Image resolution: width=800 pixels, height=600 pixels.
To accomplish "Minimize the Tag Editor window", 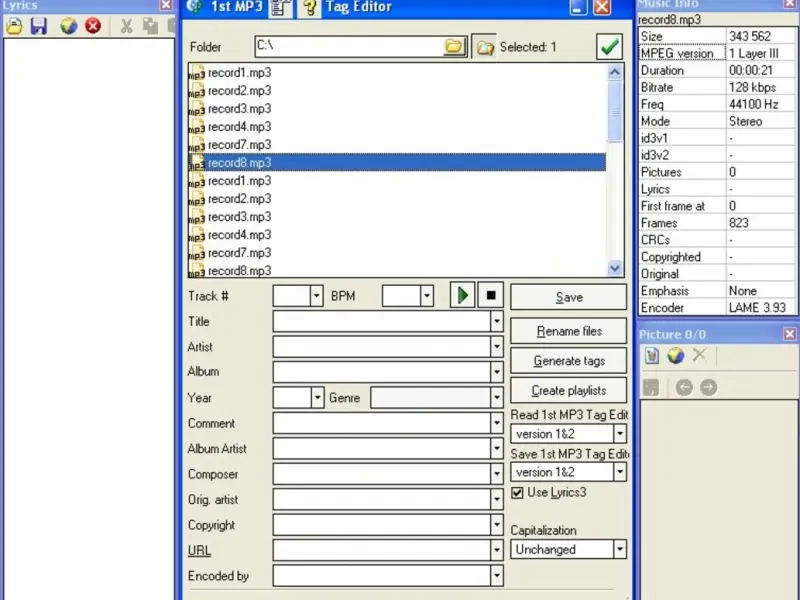I will (x=578, y=7).
